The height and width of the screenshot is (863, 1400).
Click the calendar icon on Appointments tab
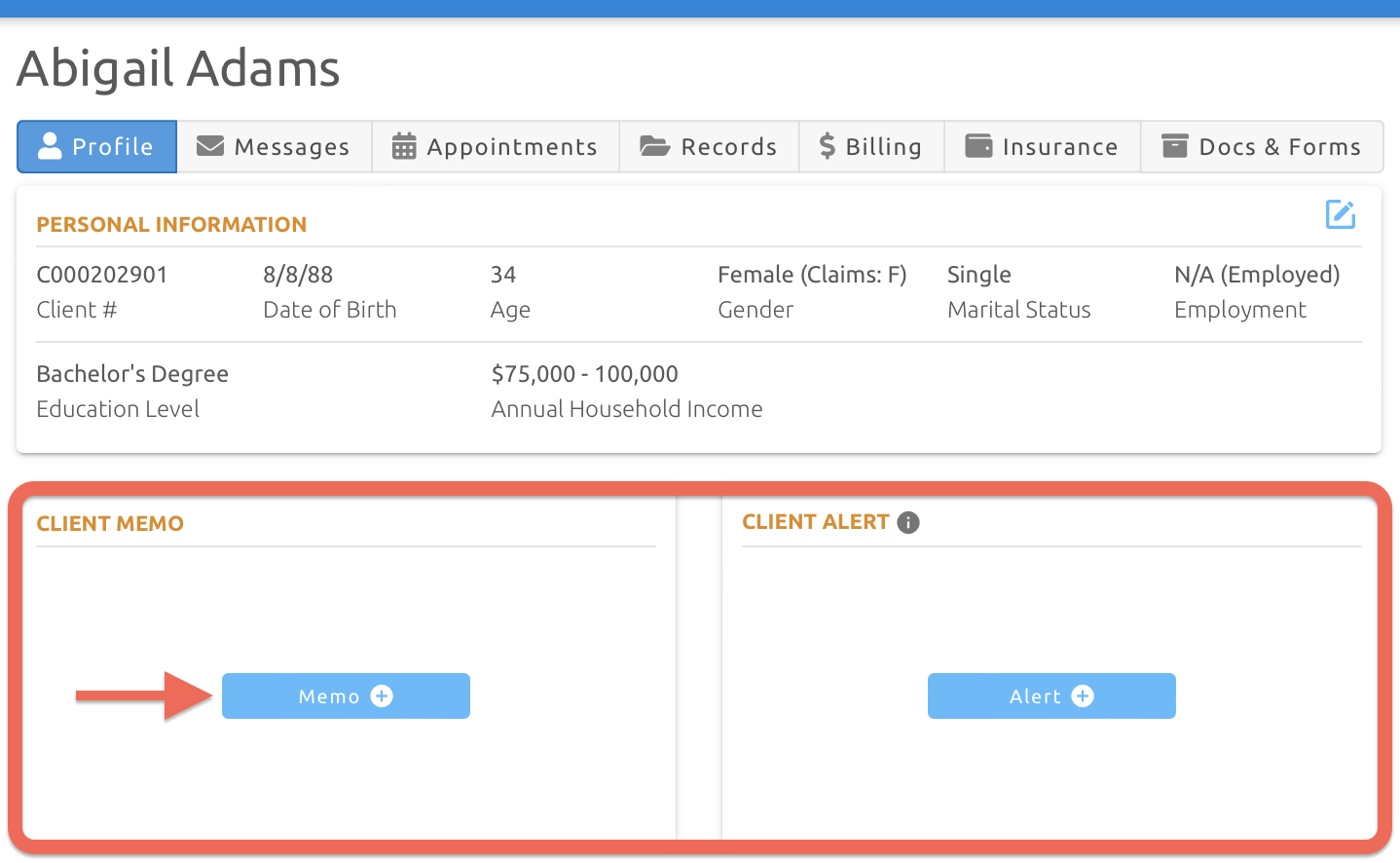pyautogui.click(x=403, y=146)
